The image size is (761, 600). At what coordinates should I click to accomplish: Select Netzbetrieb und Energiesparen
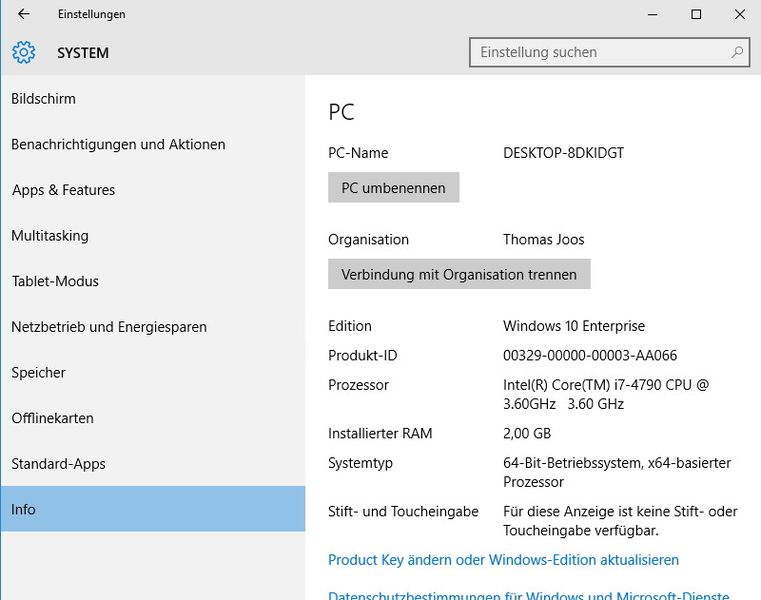point(109,327)
